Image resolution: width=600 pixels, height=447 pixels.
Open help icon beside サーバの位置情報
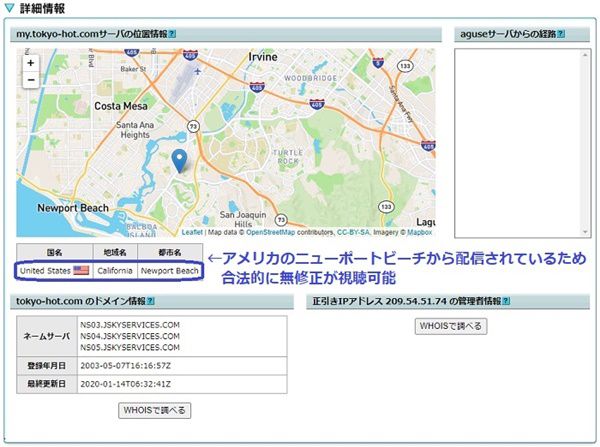click(x=172, y=34)
